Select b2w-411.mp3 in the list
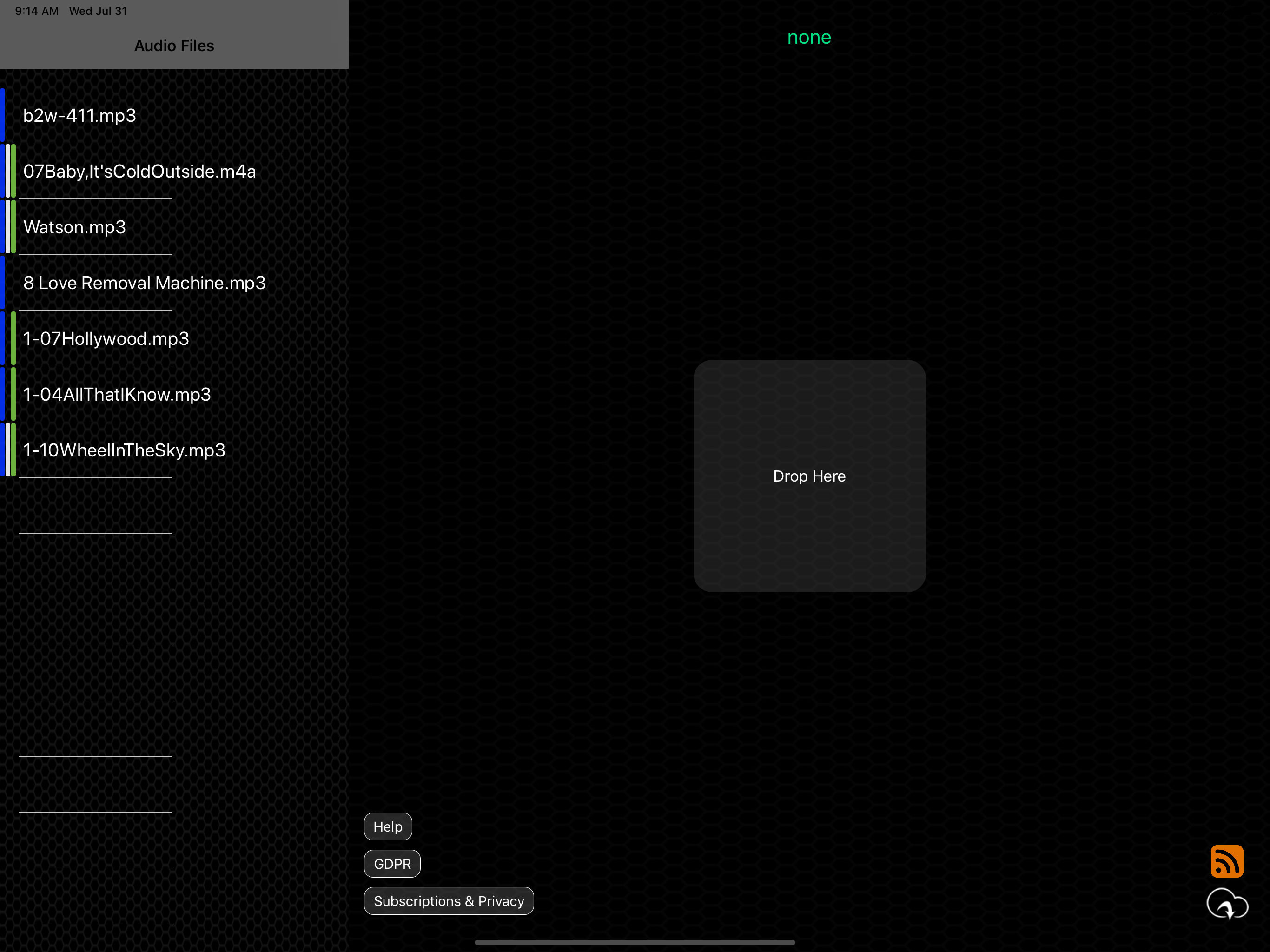Viewport: 1270px width, 952px height. (174, 115)
